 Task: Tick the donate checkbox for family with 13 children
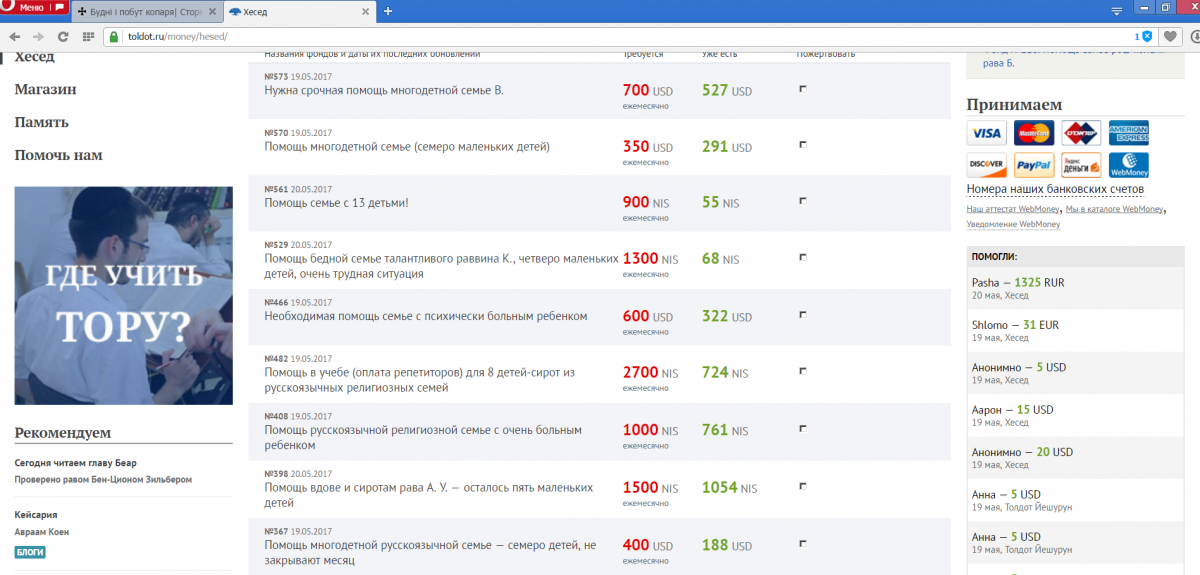coord(803,201)
